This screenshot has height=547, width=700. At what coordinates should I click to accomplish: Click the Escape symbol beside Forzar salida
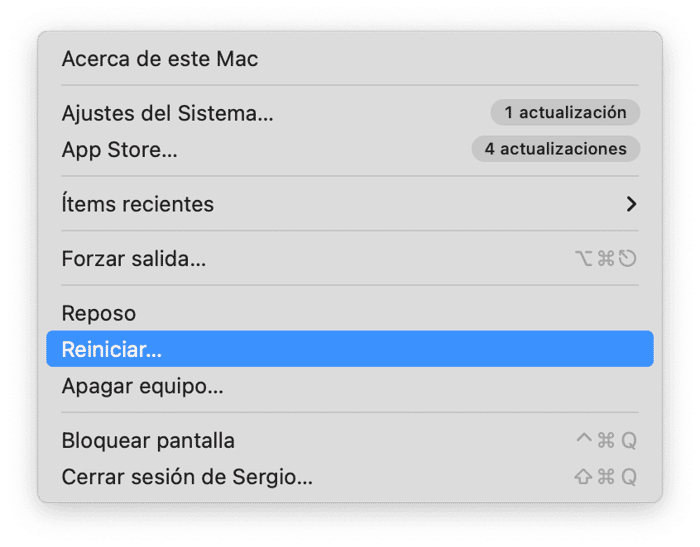(628, 259)
